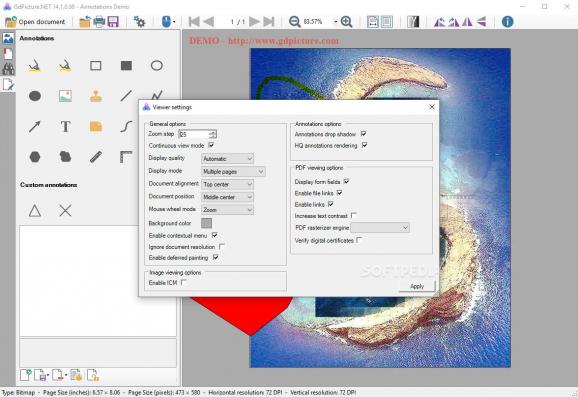
Task: Select the arrow annotation tool
Action: [35, 127]
